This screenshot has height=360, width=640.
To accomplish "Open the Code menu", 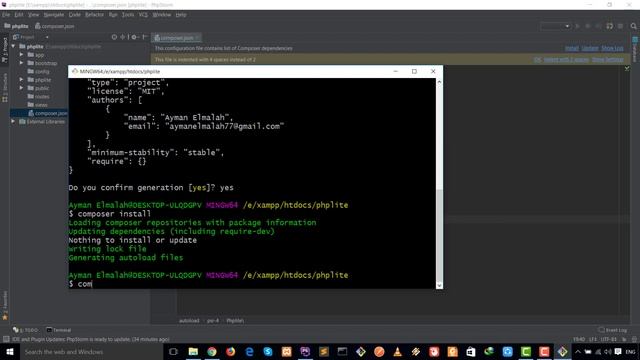I will click(74, 15).
